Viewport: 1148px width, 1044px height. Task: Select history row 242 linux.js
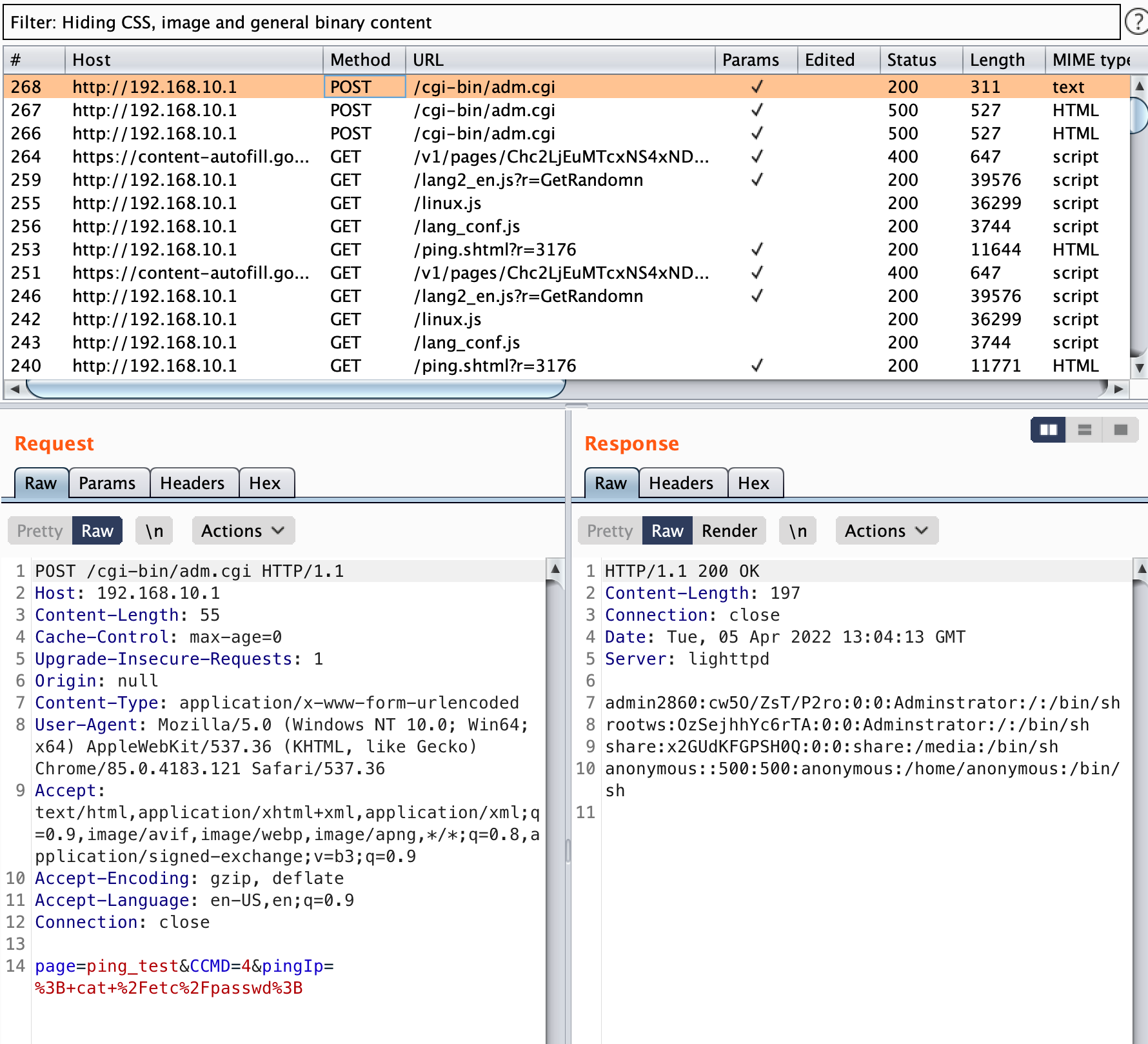click(566, 319)
